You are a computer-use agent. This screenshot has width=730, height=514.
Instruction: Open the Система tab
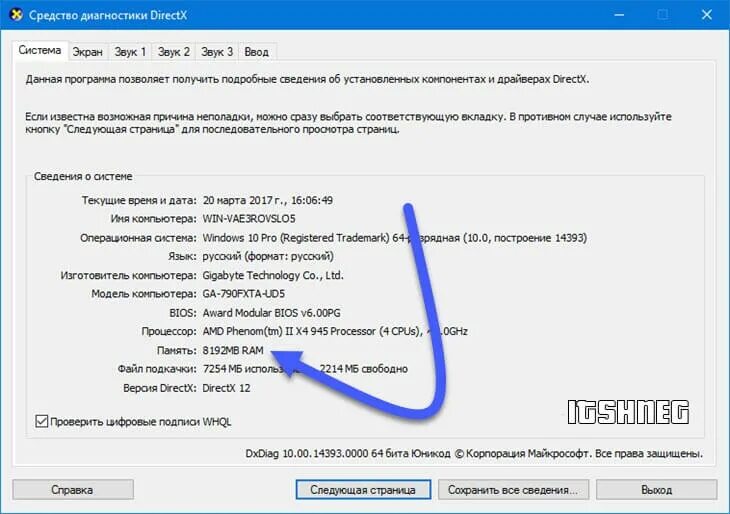(40, 50)
